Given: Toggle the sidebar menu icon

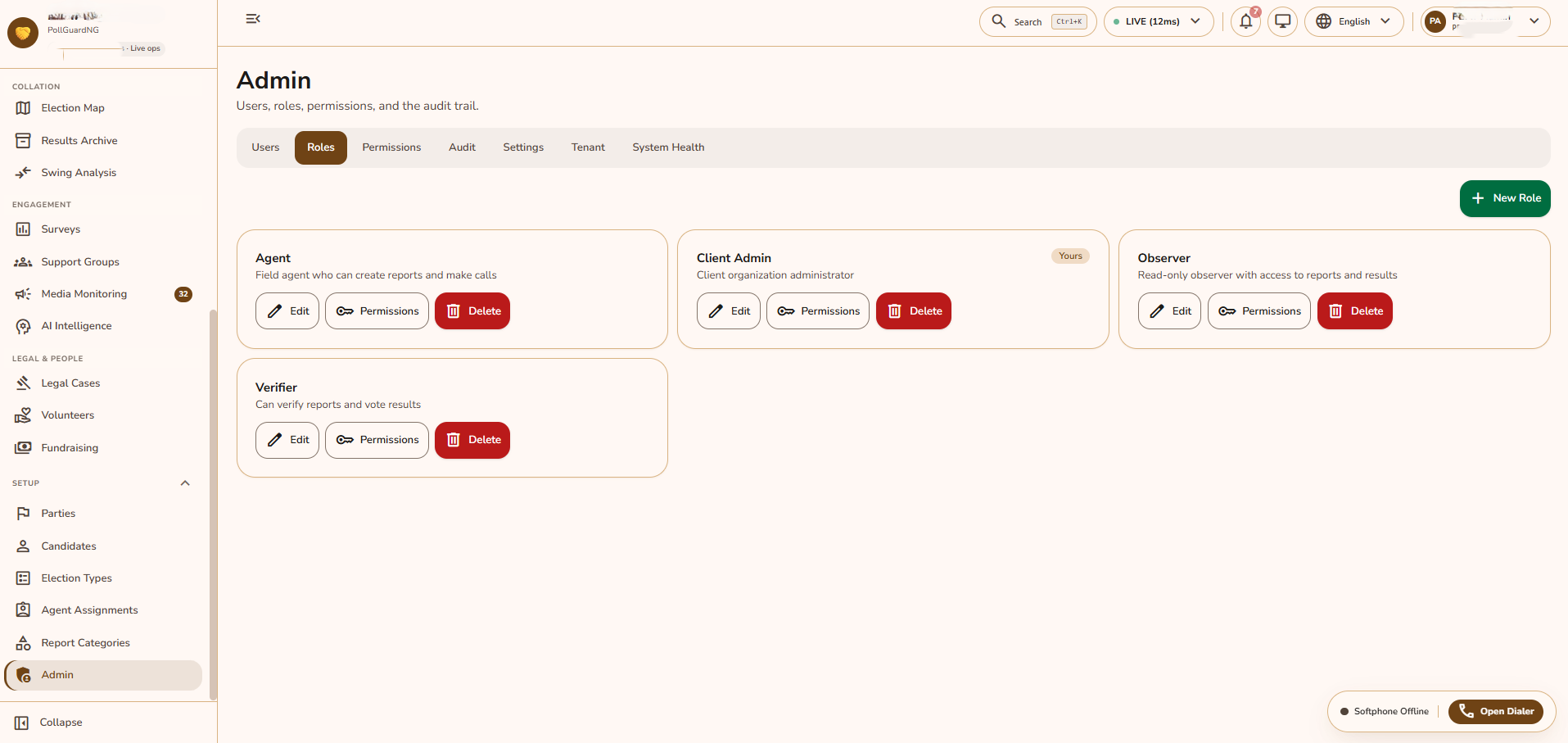Looking at the screenshot, I should pos(253,19).
